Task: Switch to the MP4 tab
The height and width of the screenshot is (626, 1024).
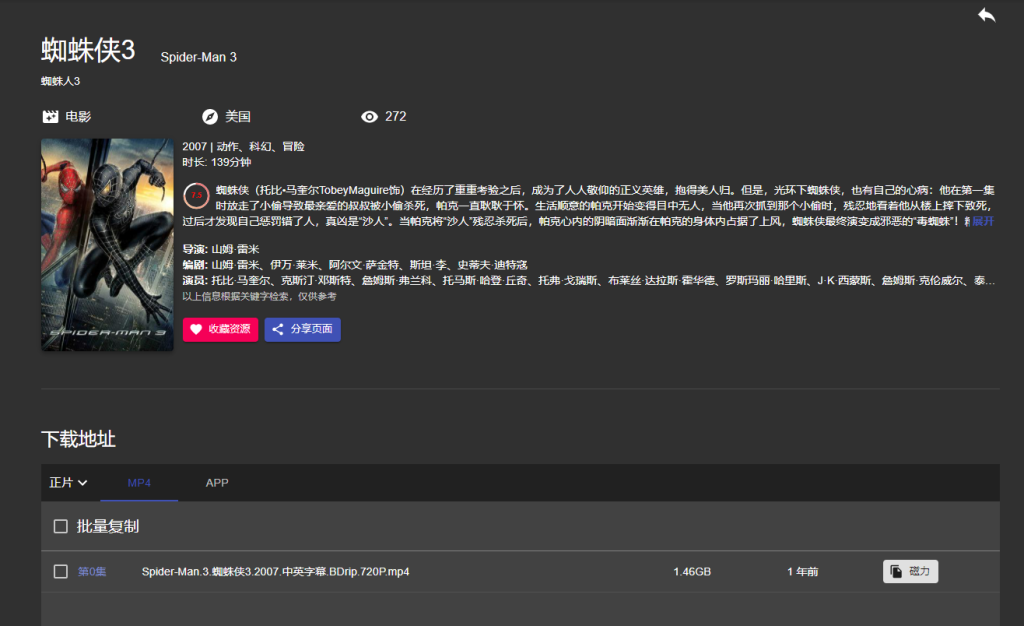Action: click(139, 483)
